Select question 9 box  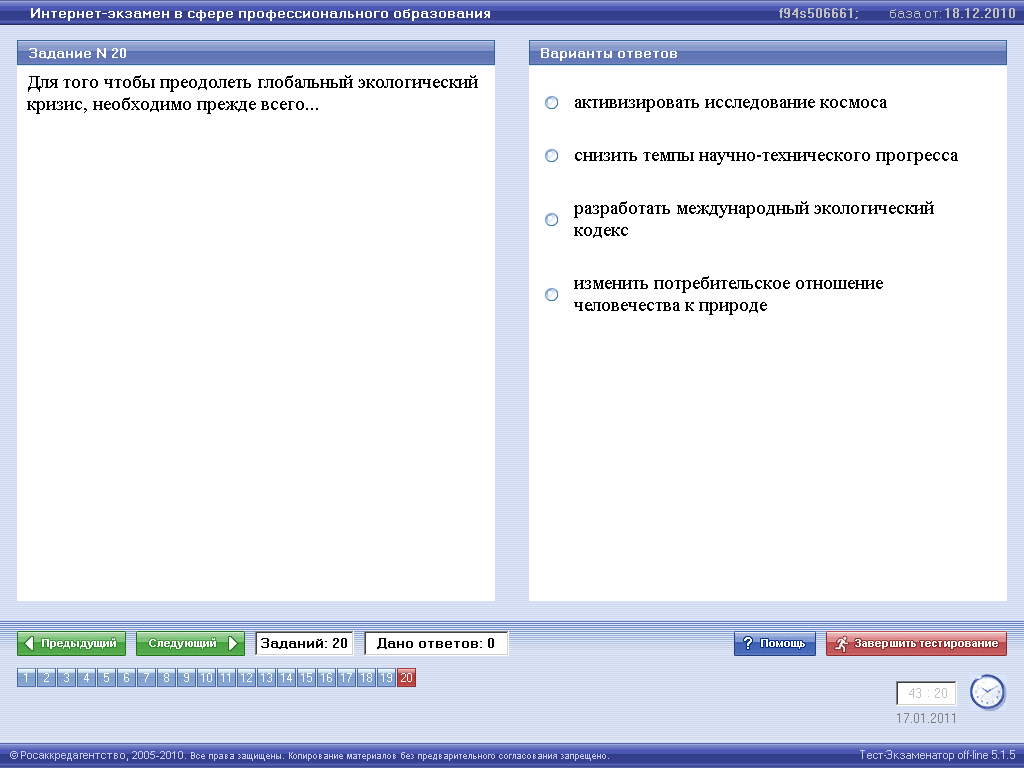[186, 678]
